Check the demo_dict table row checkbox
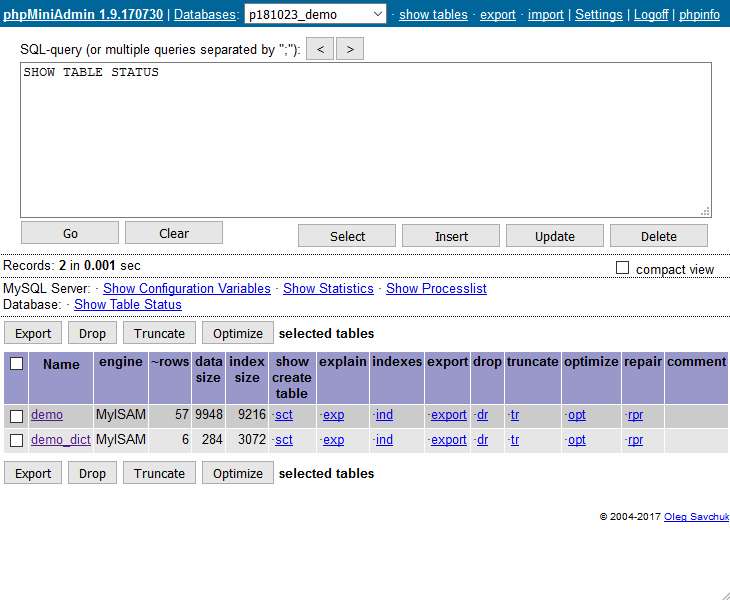Screen dimensions: 730x600 tap(16, 440)
